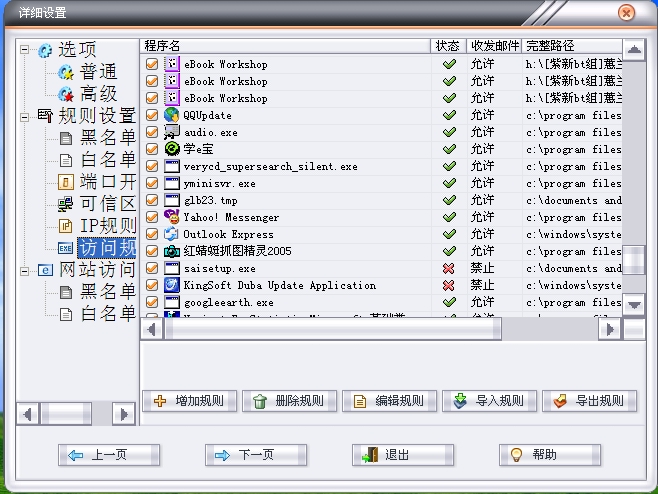Go to previous page with 上一页

click(109, 455)
